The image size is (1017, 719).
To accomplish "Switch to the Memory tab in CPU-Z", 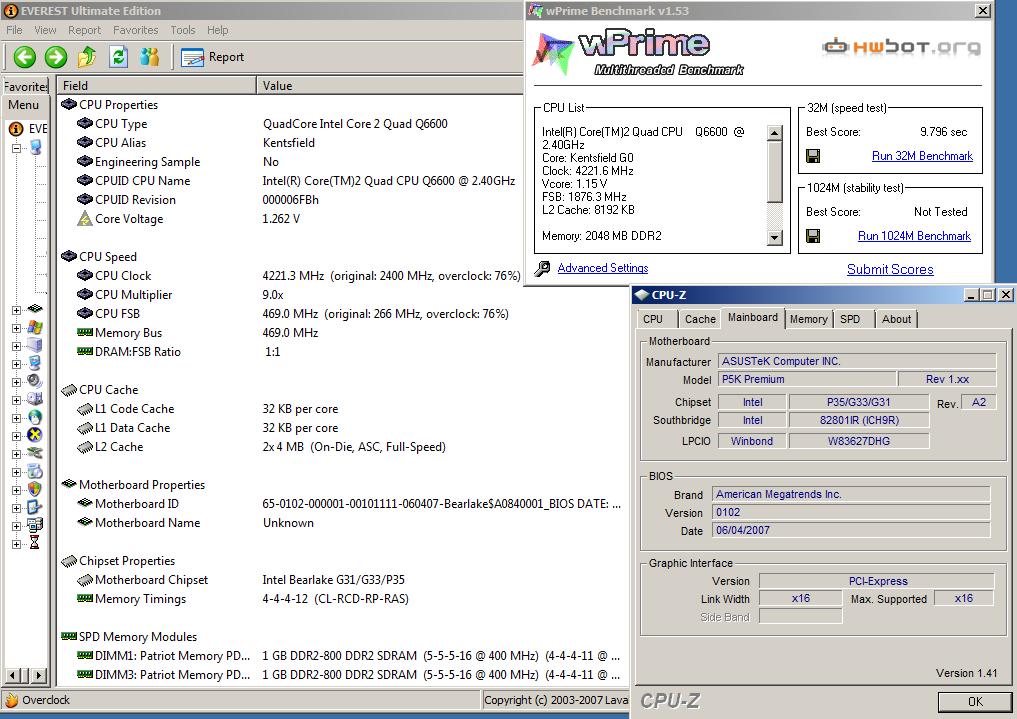I will click(x=808, y=319).
